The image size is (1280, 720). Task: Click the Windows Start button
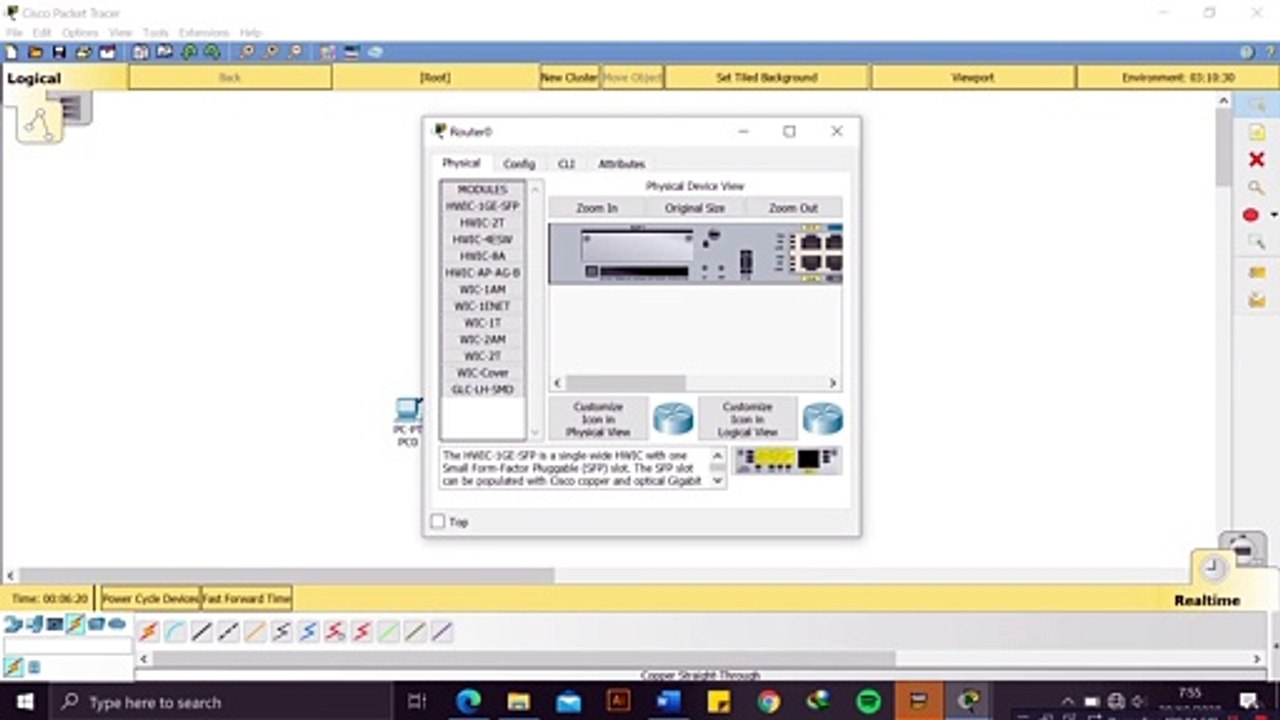coord(24,702)
